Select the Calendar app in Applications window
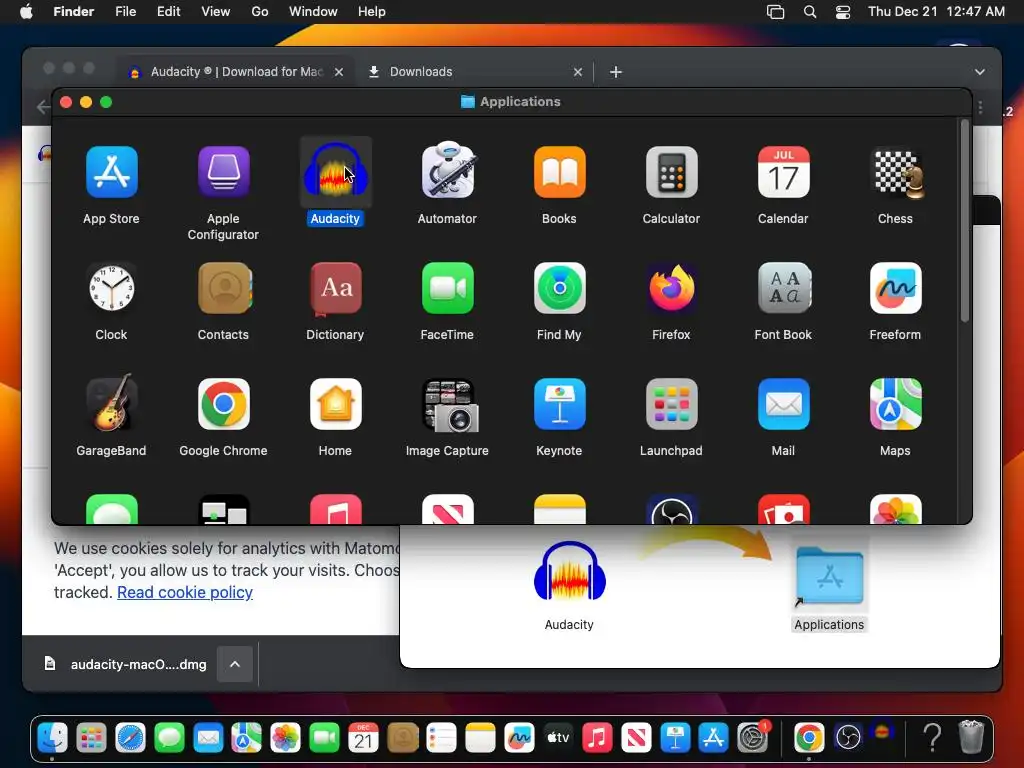This screenshot has height=768, width=1024. pos(784,172)
